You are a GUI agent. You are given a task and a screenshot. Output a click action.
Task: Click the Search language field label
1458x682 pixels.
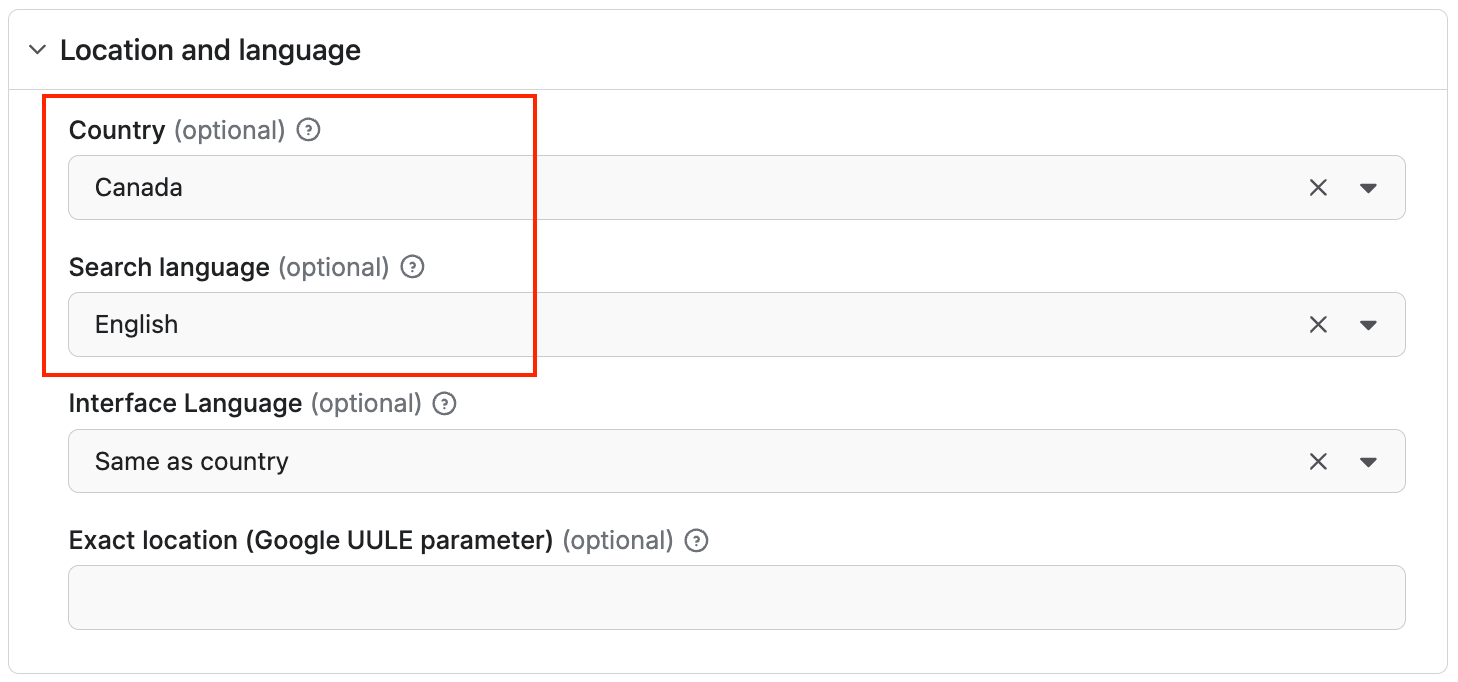168,267
